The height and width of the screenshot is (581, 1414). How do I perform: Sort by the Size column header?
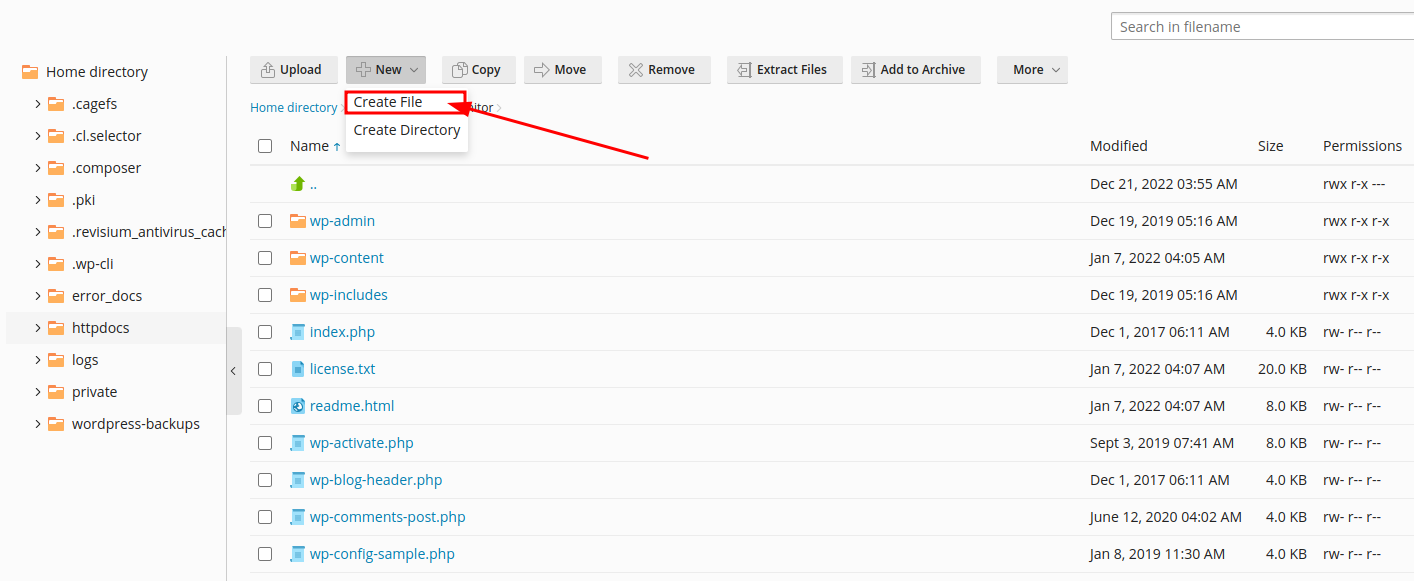1271,146
